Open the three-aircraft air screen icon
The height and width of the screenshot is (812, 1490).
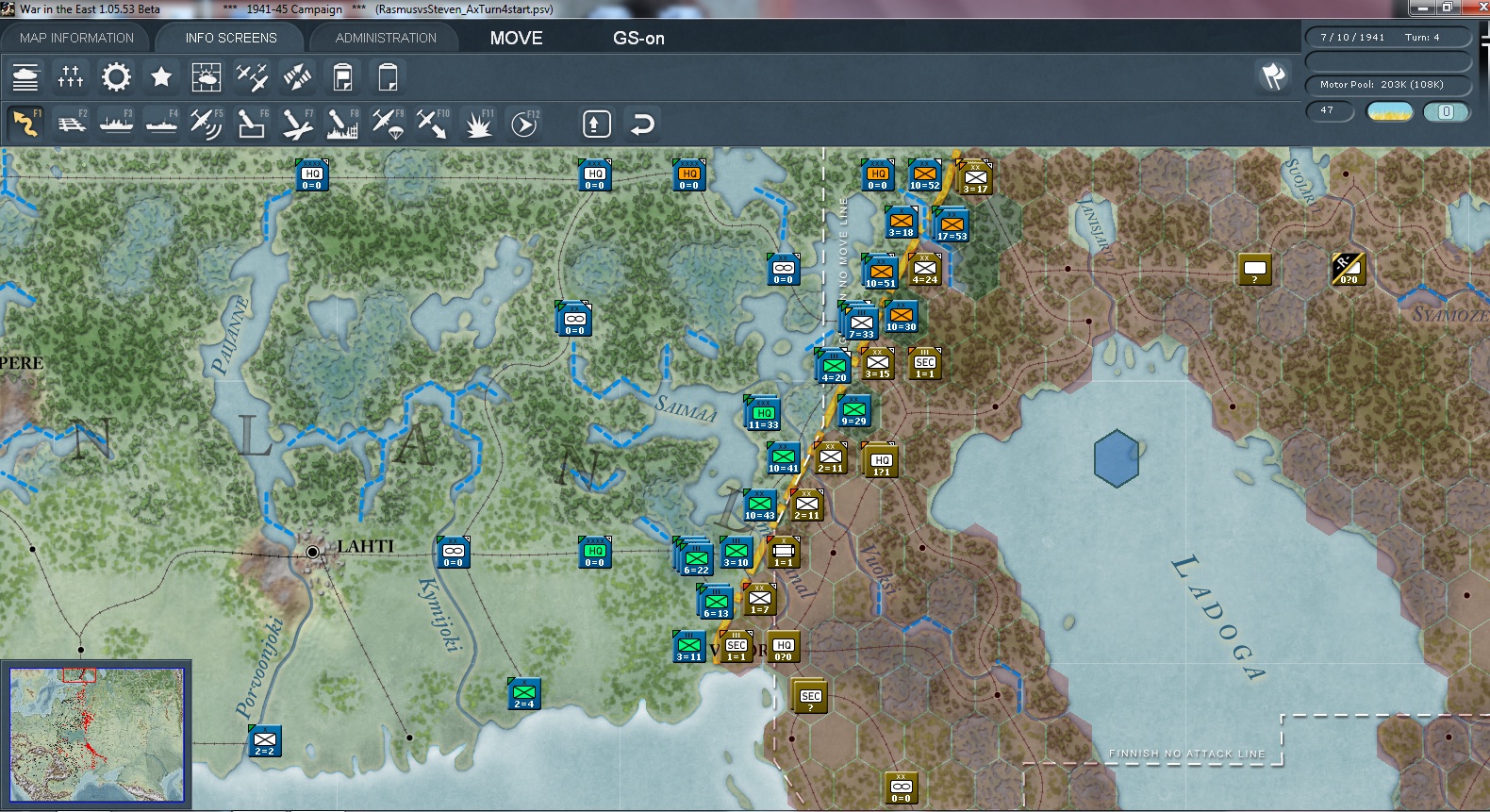pos(252,76)
